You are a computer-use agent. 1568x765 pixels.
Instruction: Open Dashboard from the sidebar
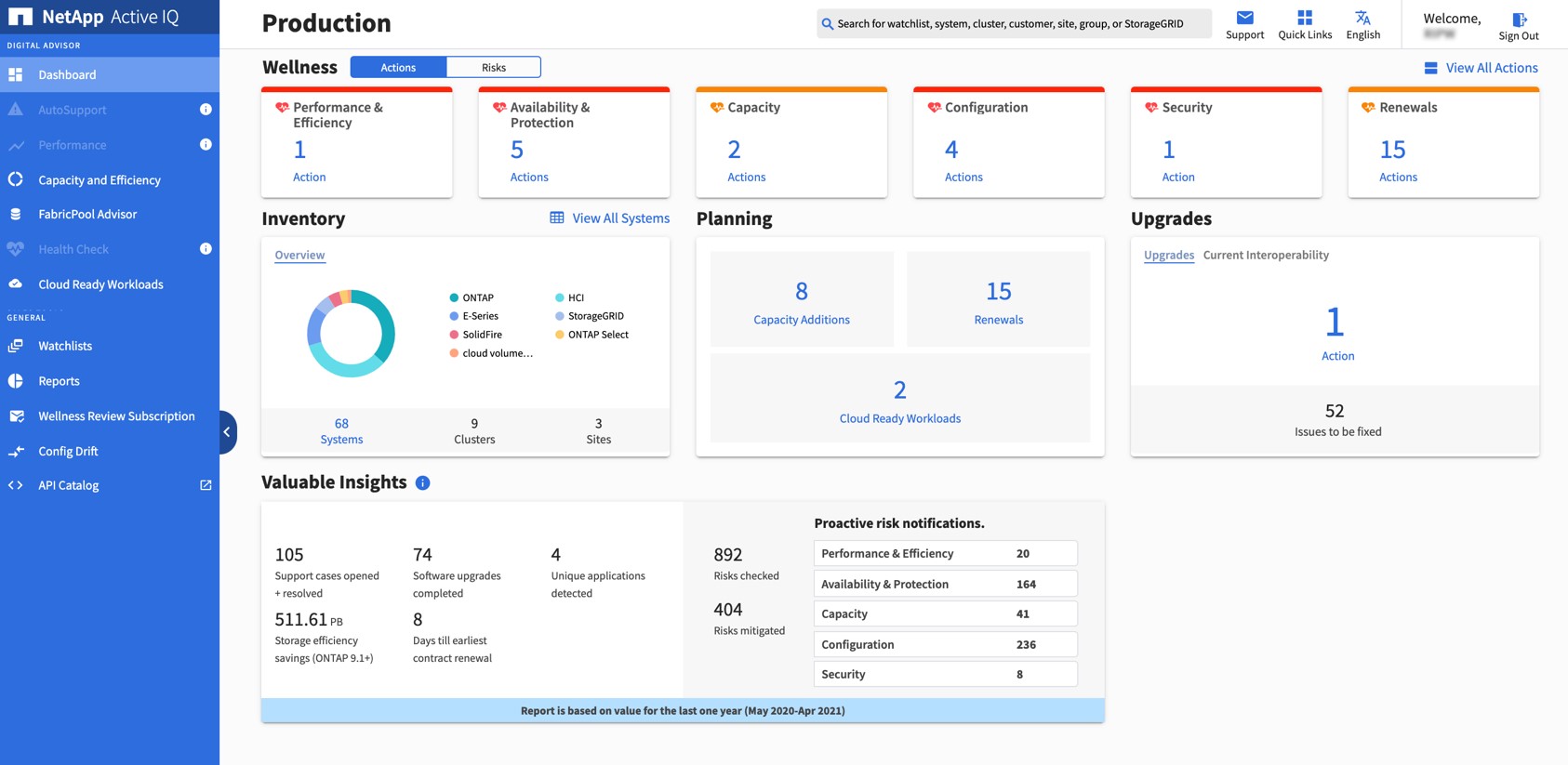click(x=110, y=74)
